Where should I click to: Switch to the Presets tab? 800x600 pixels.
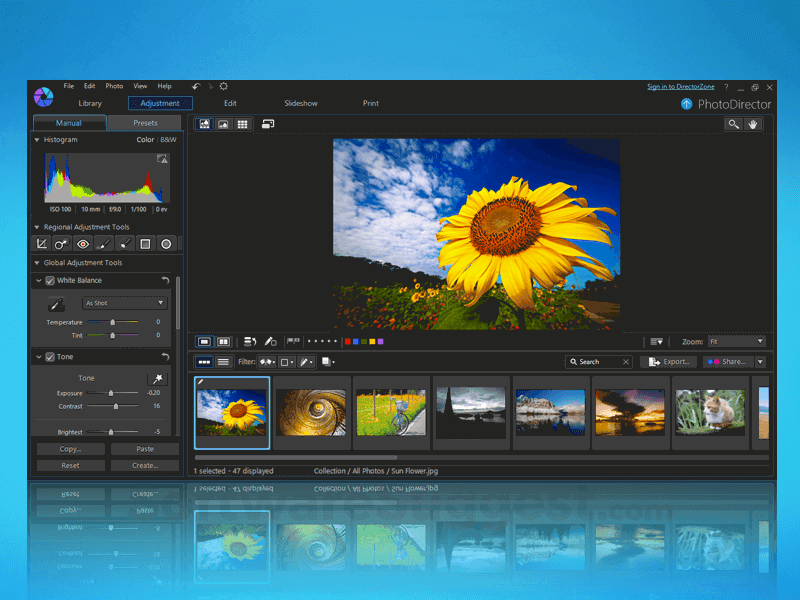click(x=145, y=122)
